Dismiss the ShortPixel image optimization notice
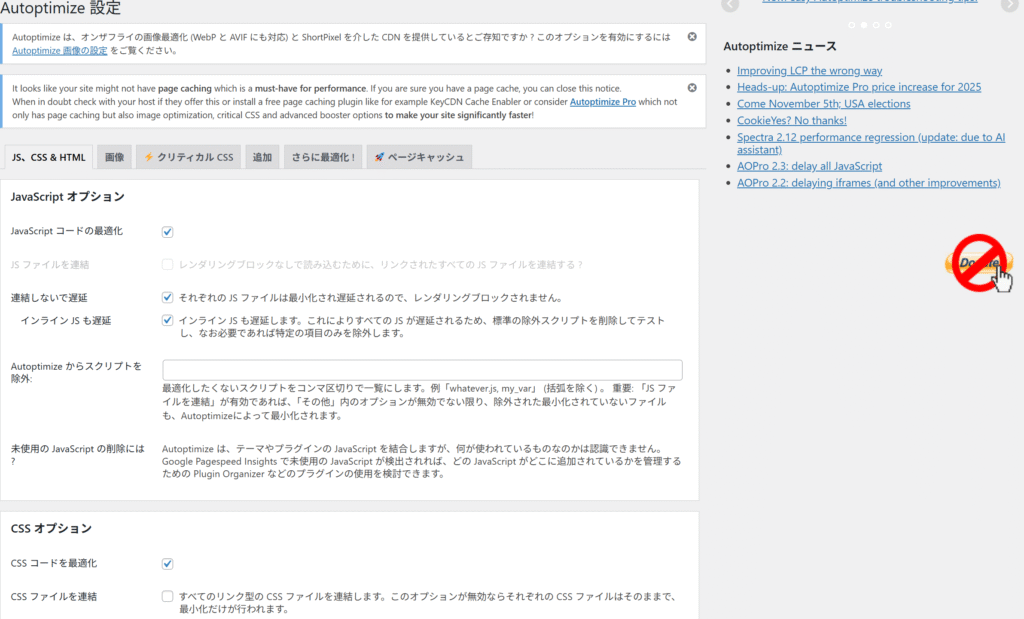The width and height of the screenshot is (1024, 619). (x=692, y=37)
